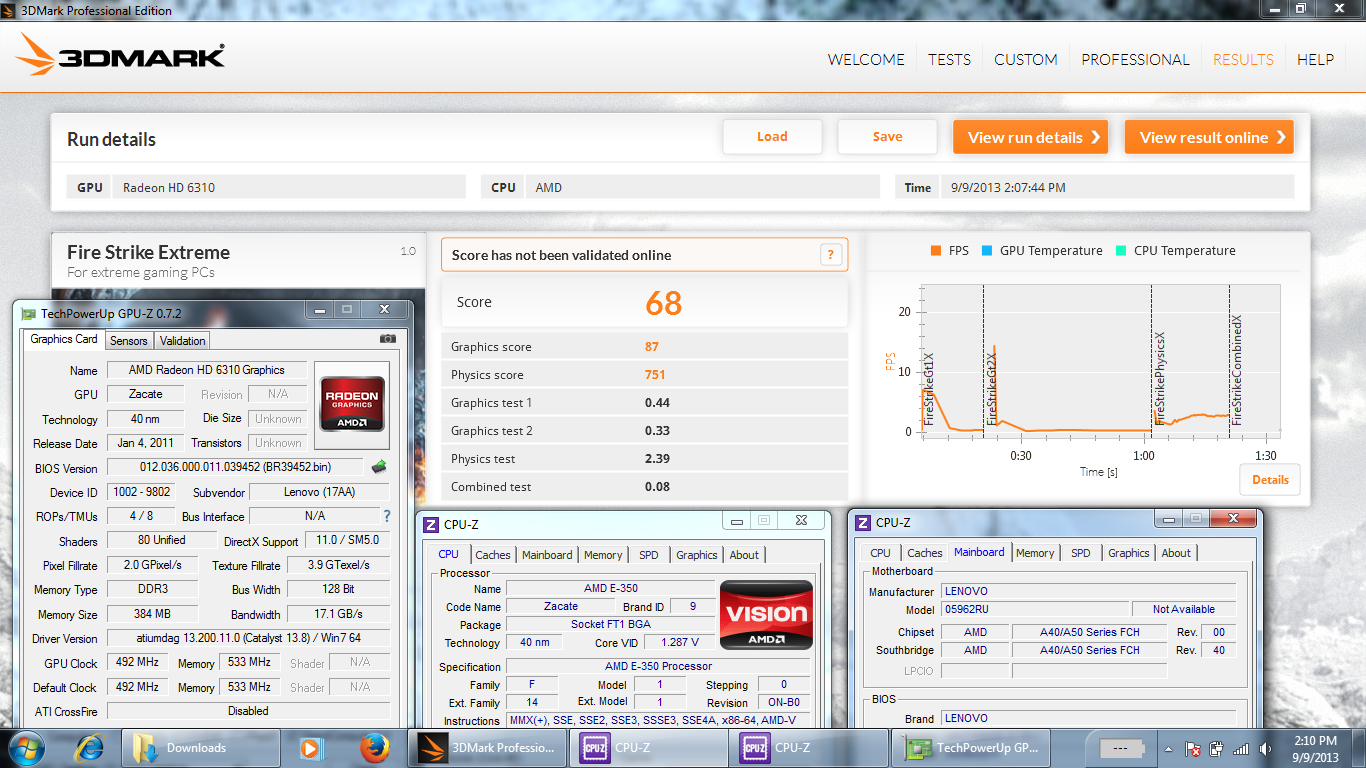Image resolution: width=1366 pixels, height=768 pixels.
Task: Switch to the 3DMark Professional taskbar item
Action: pos(487,748)
